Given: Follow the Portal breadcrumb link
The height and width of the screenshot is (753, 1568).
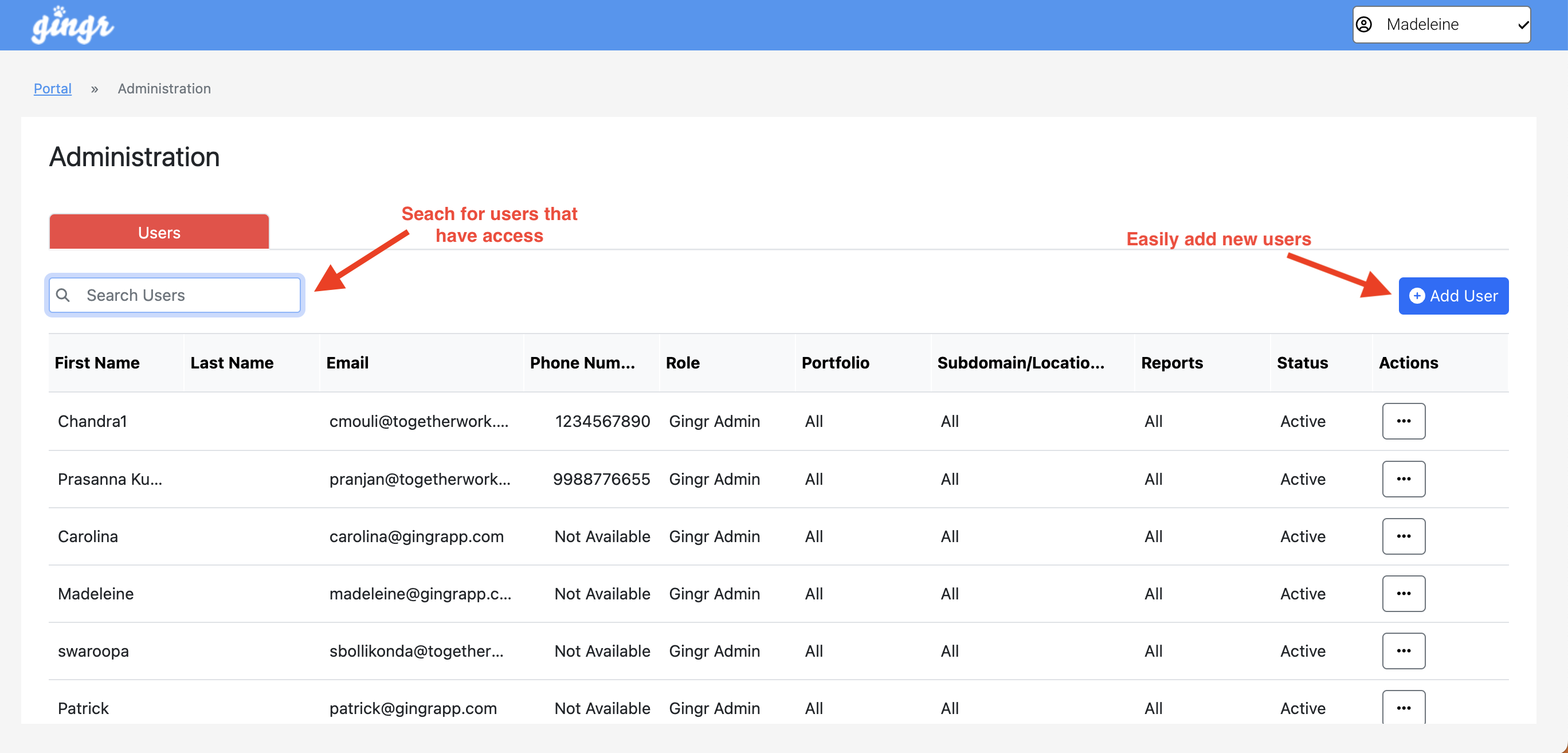Looking at the screenshot, I should [52, 88].
